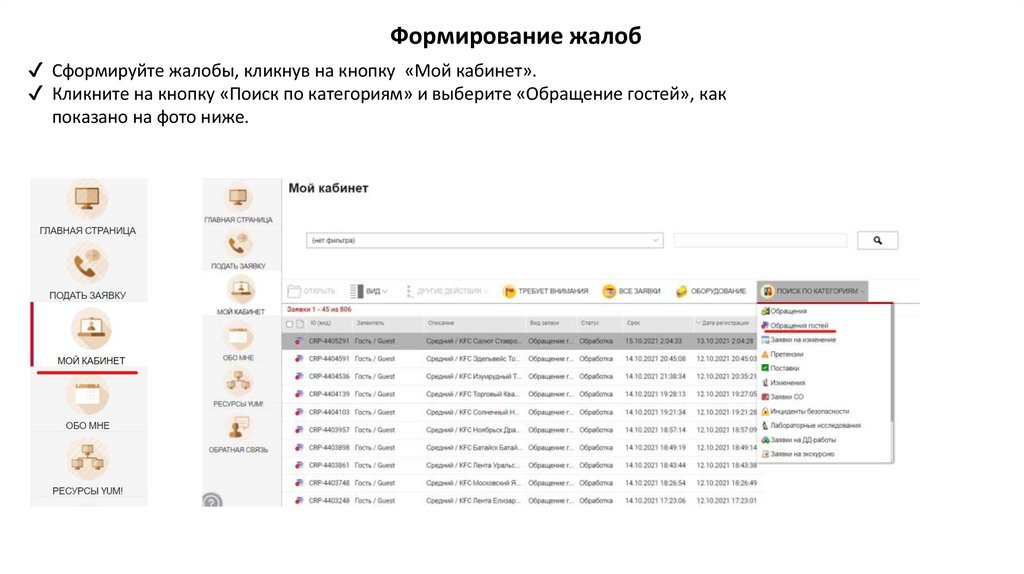Open request CRP-4405291 row
This screenshot has height=574, width=1024.
[x=520, y=341]
